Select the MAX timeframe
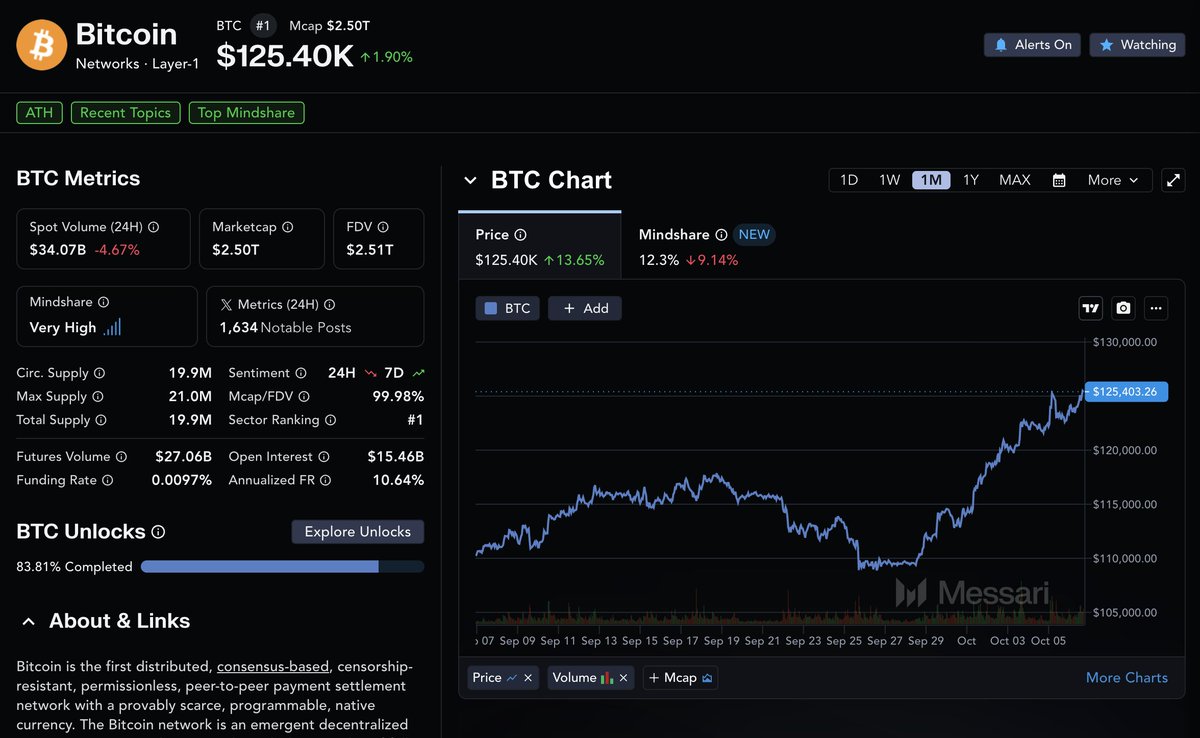The height and width of the screenshot is (738, 1200). pos(1015,180)
